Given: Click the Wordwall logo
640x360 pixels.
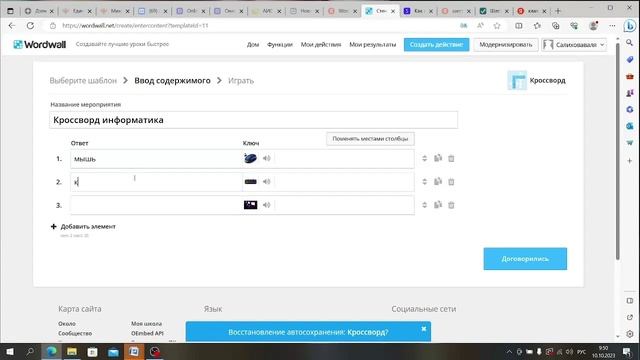Looking at the screenshot, I should point(40,44).
